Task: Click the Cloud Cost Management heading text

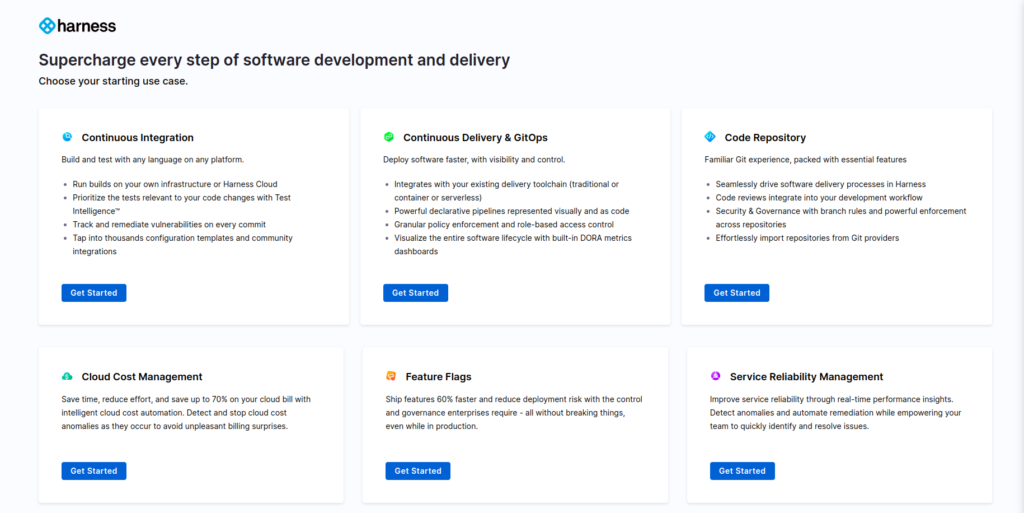Action: pos(142,377)
